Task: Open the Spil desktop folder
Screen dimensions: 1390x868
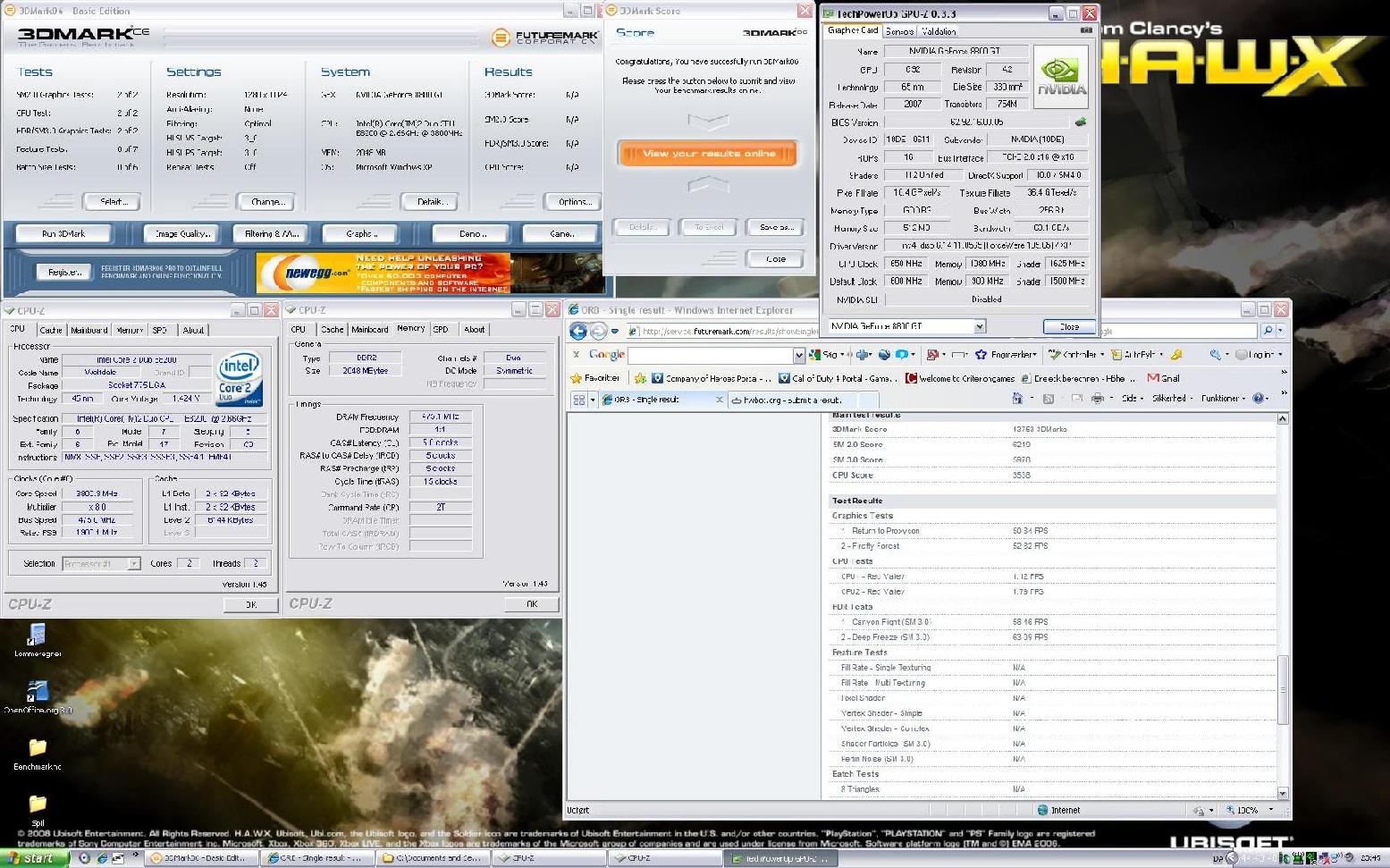Action: (37, 810)
